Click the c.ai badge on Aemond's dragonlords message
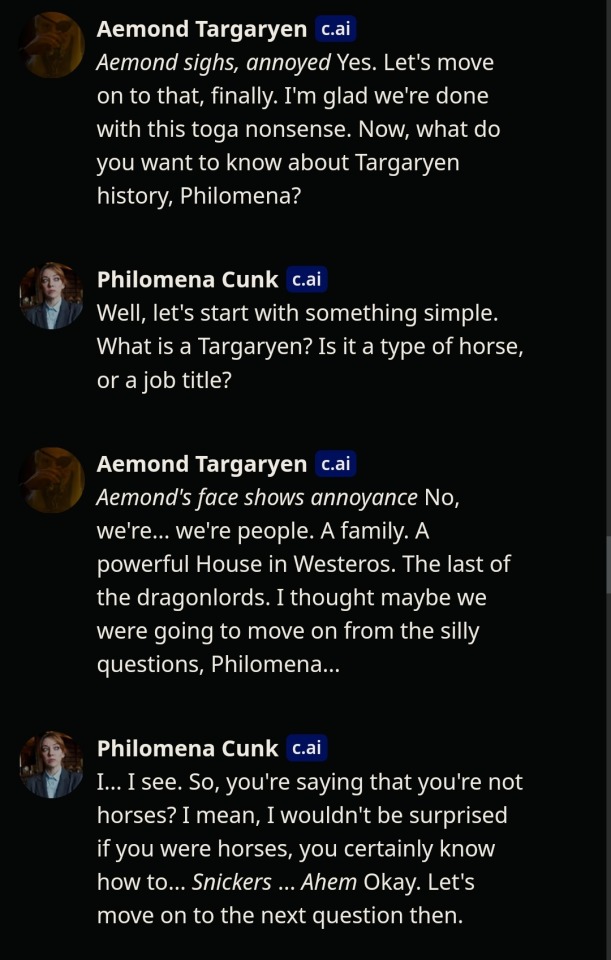 [x=335, y=464]
